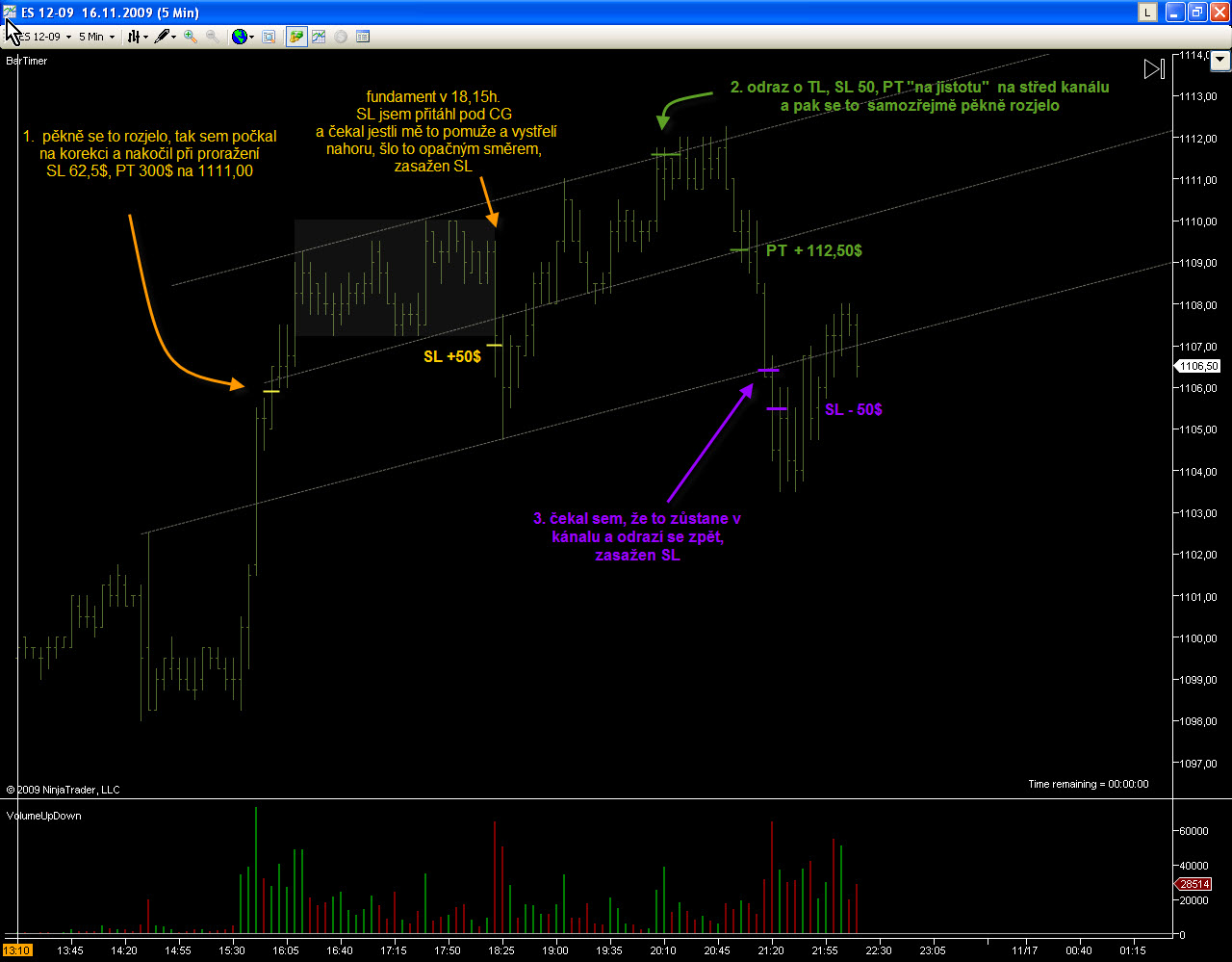This screenshot has height=962, width=1232.
Task: Click the orange 13:10 time label
Action: 18,950
